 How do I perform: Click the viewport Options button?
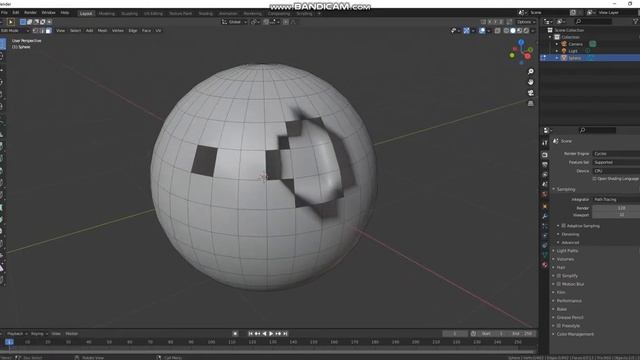(526, 22)
